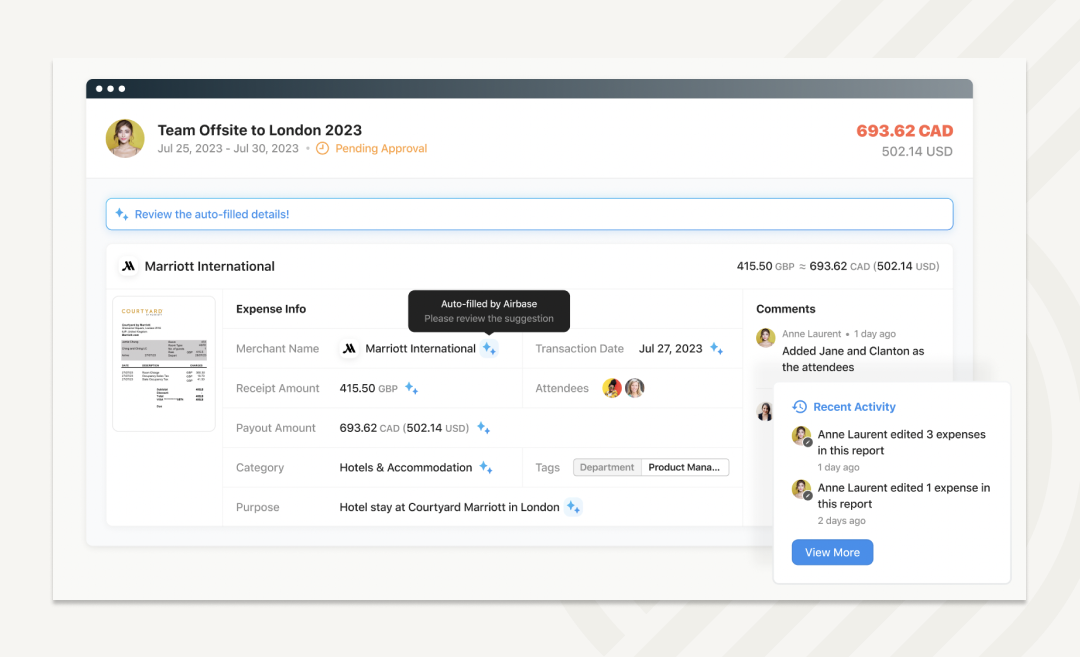1080x657 pixels.
Task: Click the sparkle icon beside Hotels & Accommodation
Action: 486,468
